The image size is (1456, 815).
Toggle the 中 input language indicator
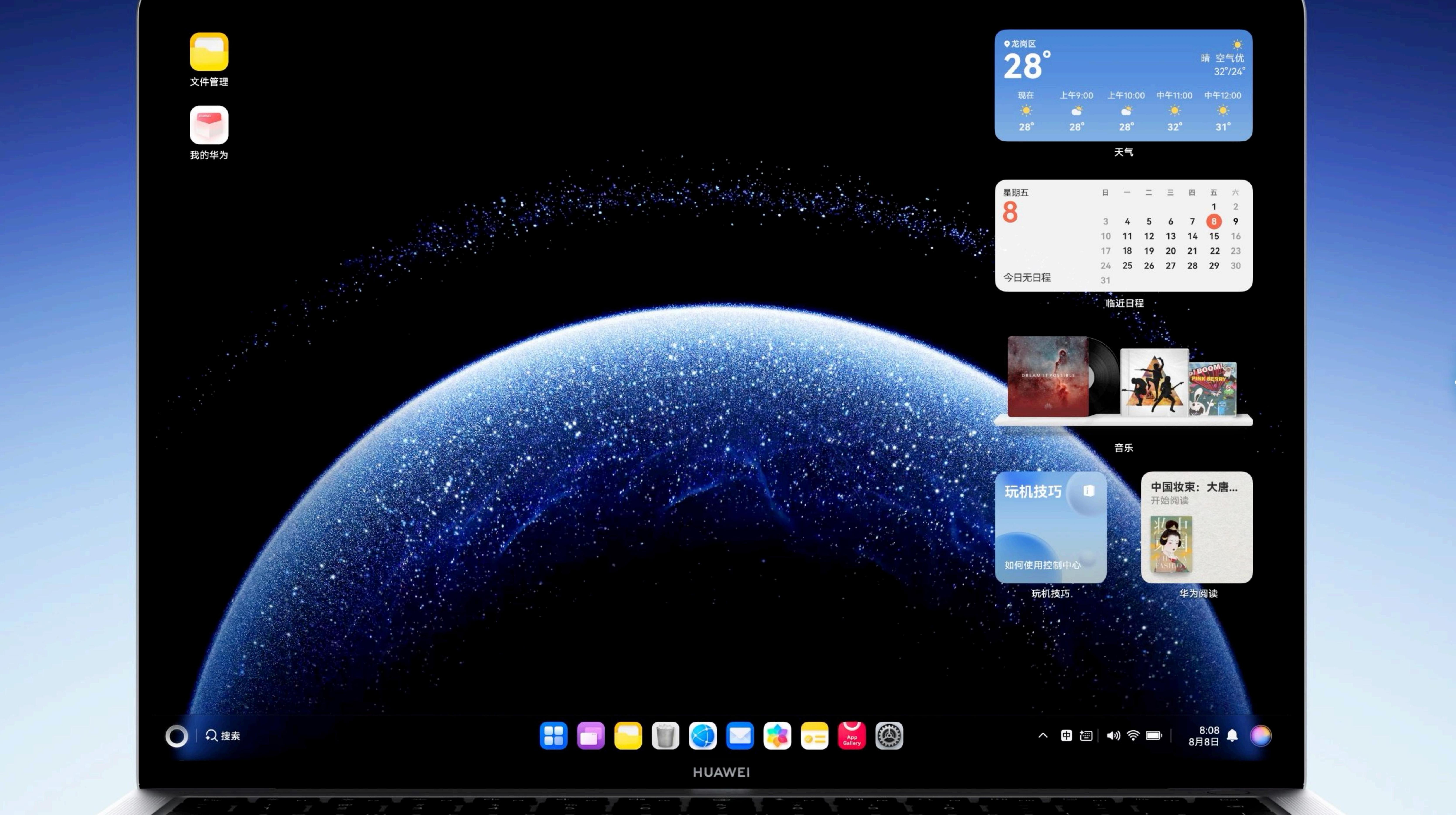point(1066,735)
